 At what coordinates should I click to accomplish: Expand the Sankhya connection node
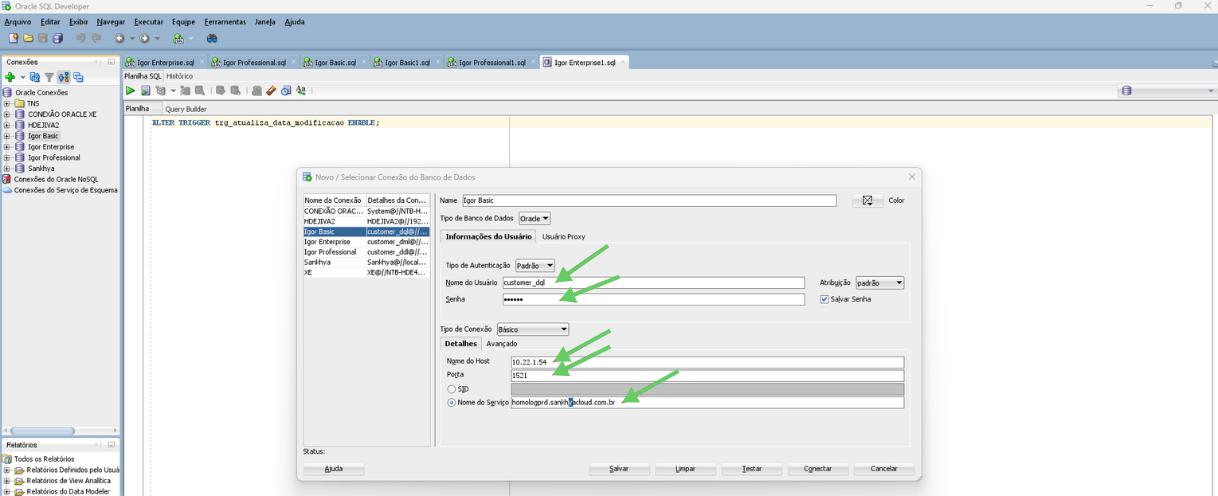pyautogui.click(x=7, y=168)
